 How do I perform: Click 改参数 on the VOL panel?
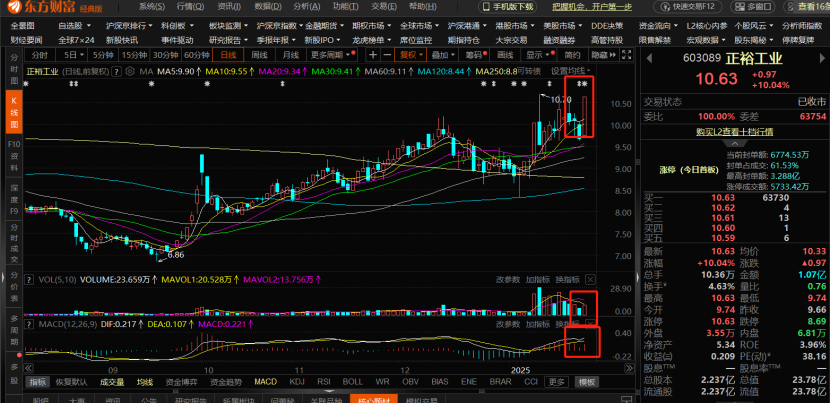point(506,279)
